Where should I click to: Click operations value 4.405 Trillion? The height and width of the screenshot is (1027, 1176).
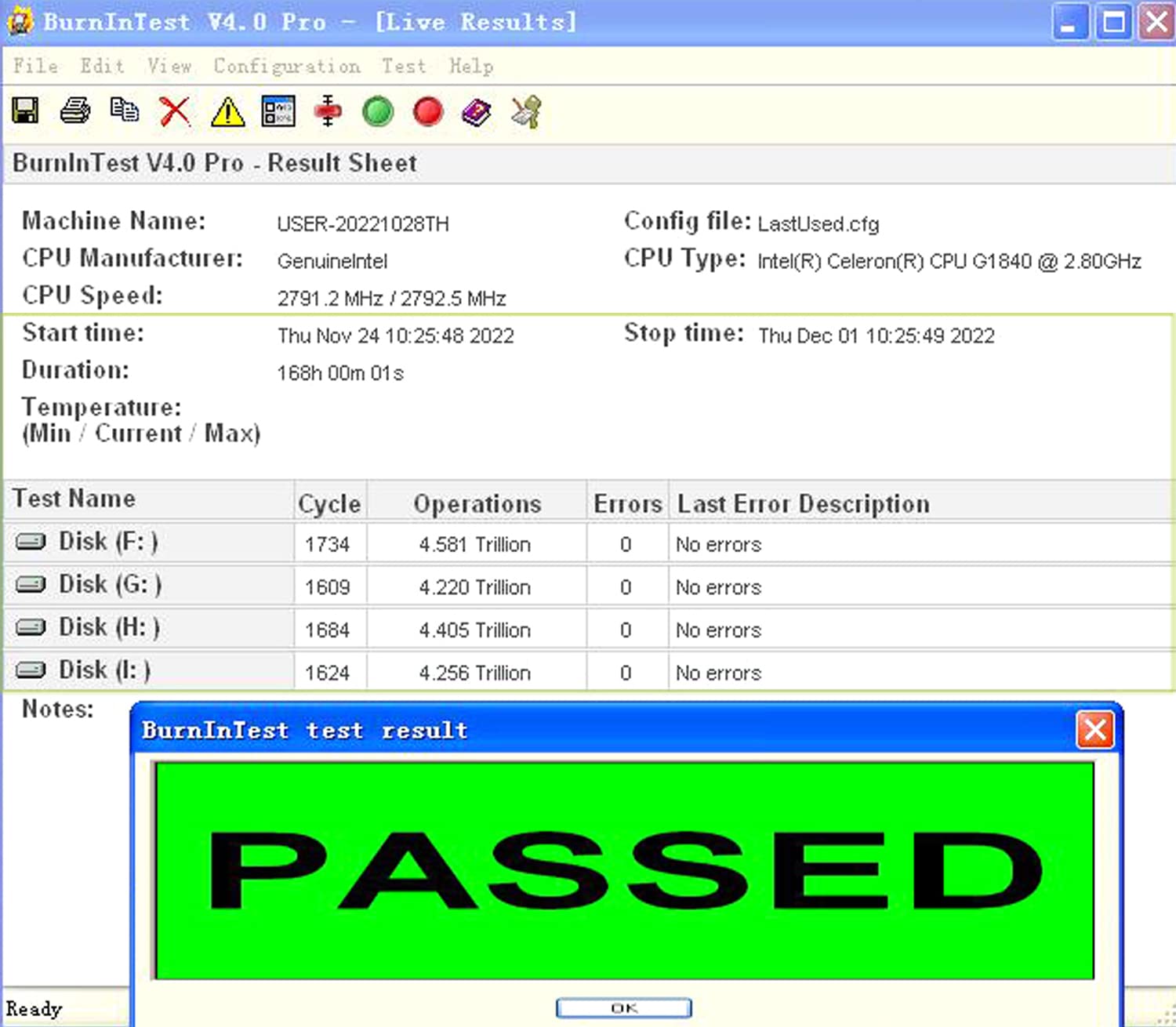474,630
